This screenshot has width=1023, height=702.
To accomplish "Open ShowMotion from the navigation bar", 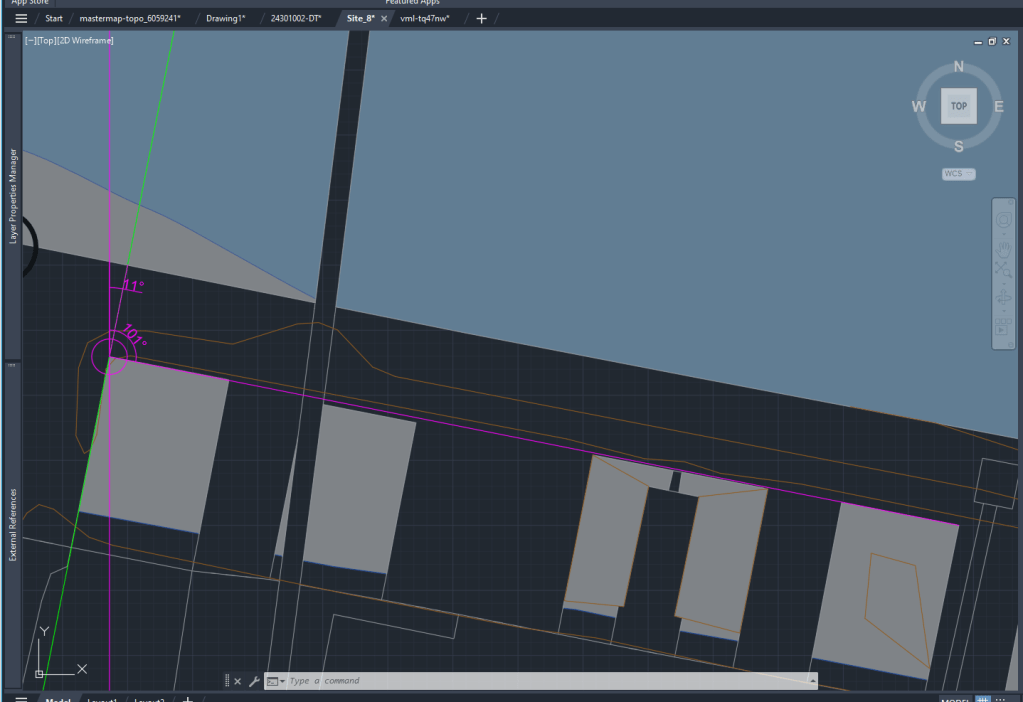I will pos(1004,328).
